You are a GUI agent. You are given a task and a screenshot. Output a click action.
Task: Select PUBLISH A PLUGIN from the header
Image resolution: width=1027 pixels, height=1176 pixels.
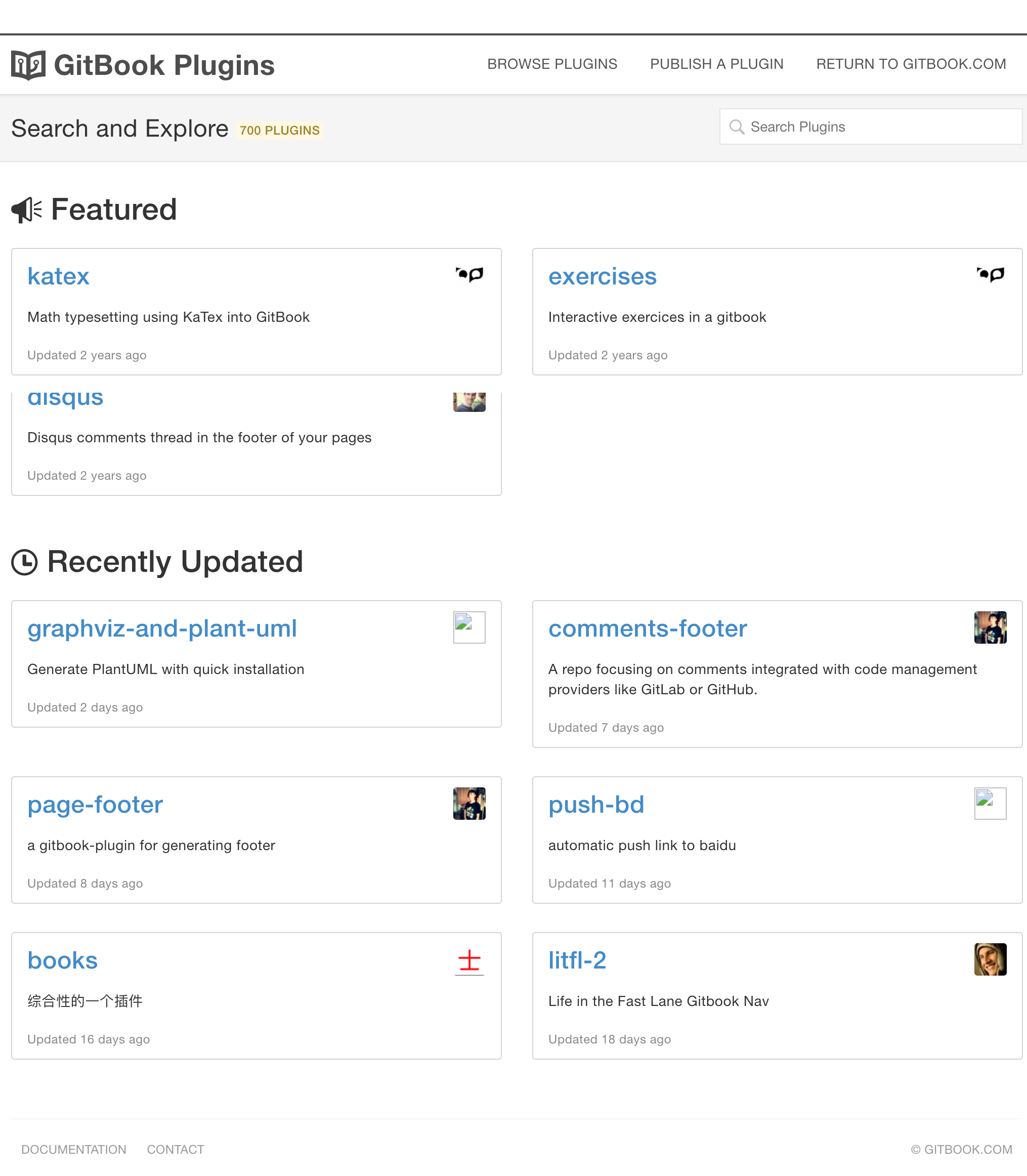tap(716, 64)
